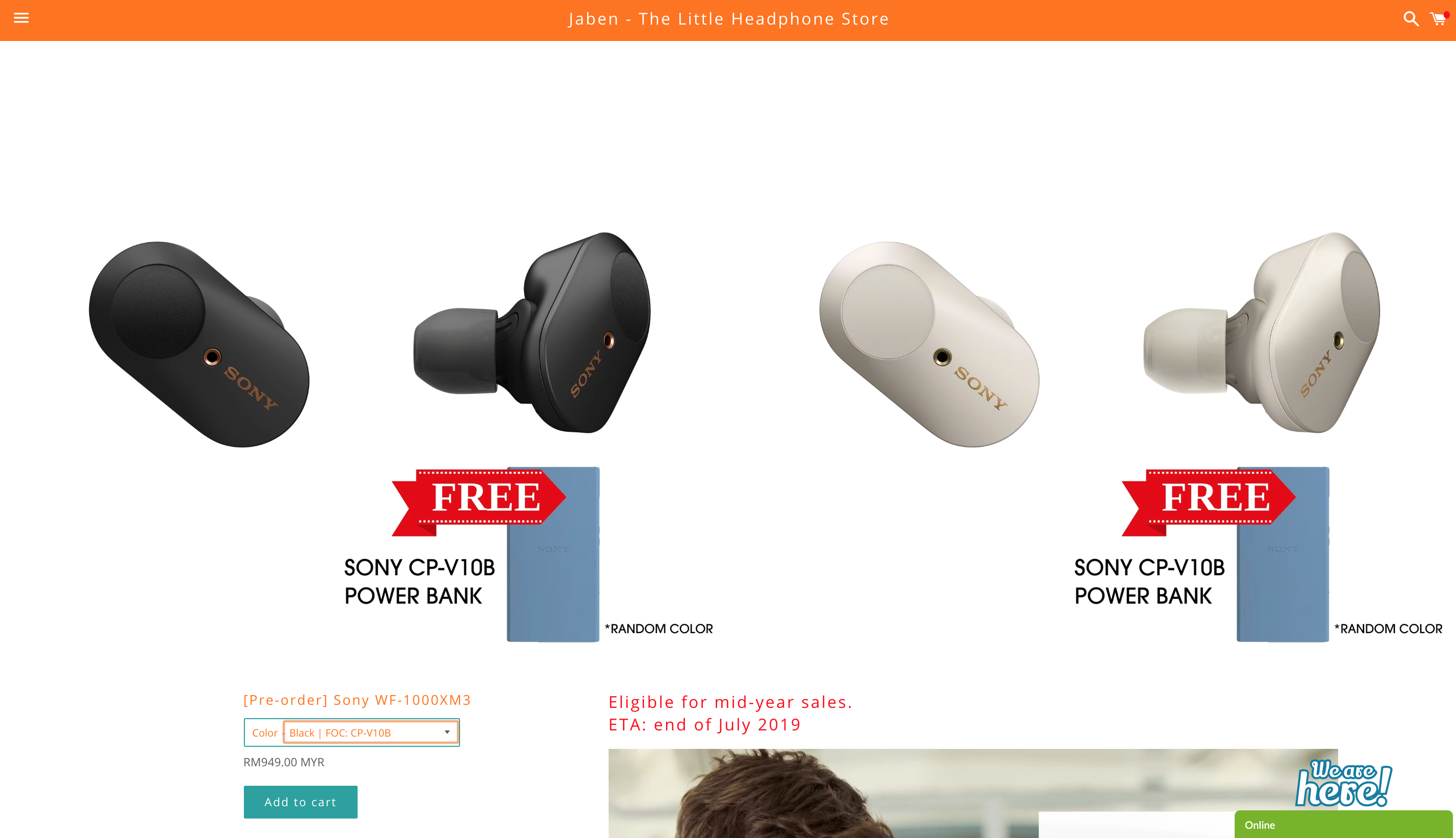Click the black Sony earbud side-view image
1456x838 pixels.
tap(199, 344)
